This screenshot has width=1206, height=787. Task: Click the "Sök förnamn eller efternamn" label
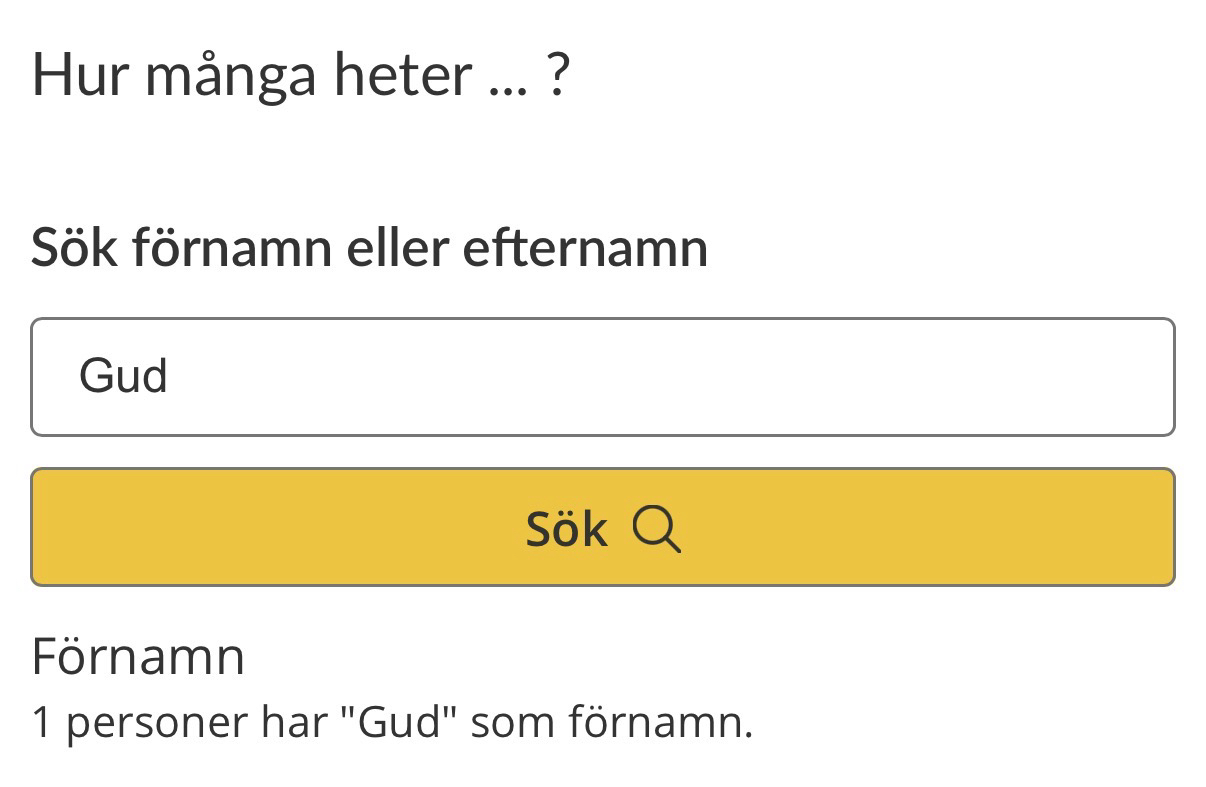click(369, 247)
